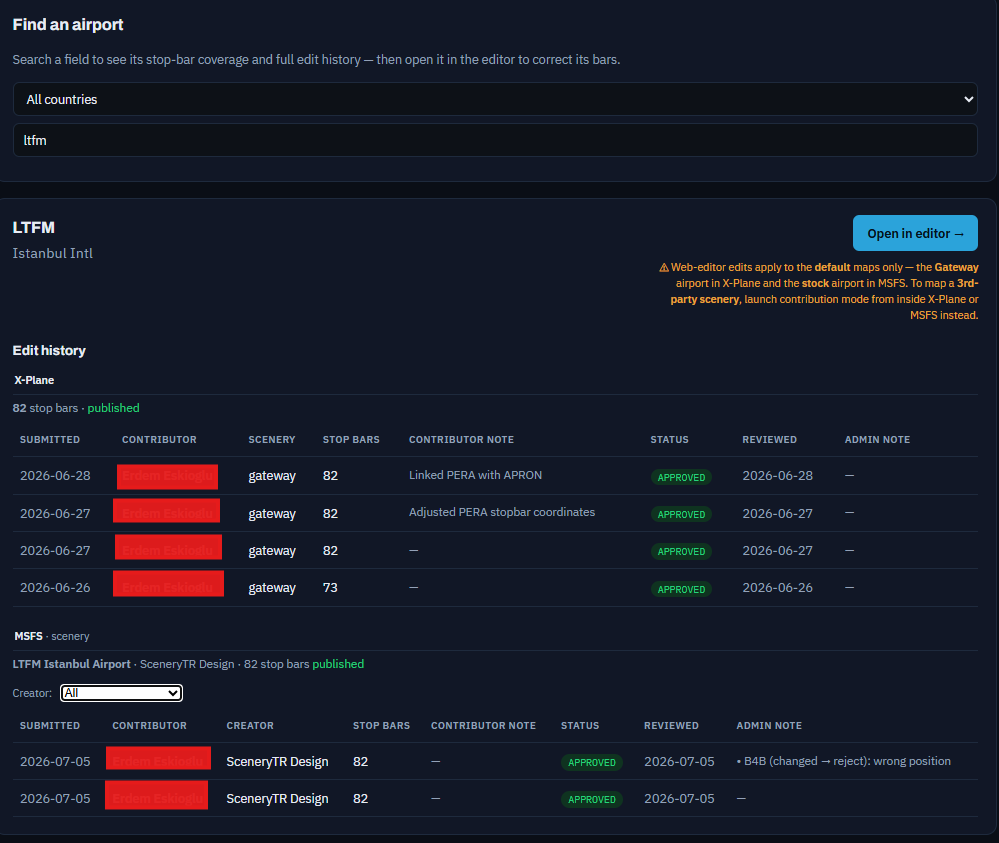999x843 pixels.
Task: Click APPROVED badge of 73 stop bars row
Action: (681, 589)
